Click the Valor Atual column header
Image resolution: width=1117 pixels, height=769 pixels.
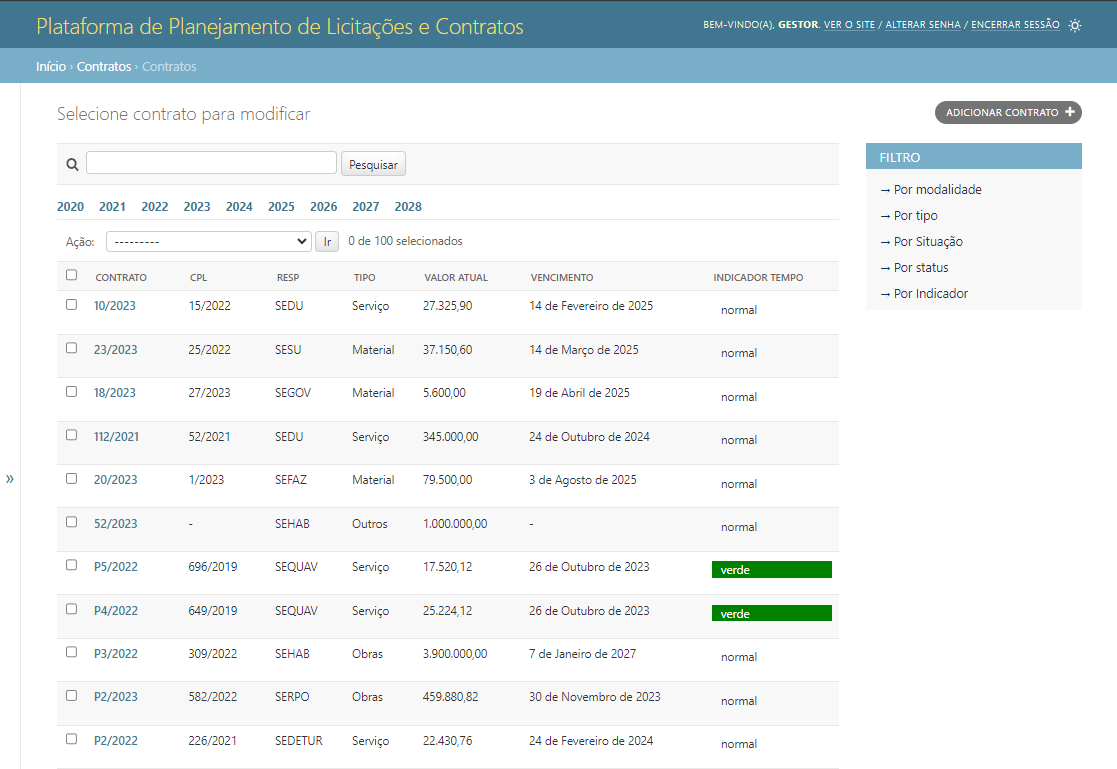click(456, 277)
